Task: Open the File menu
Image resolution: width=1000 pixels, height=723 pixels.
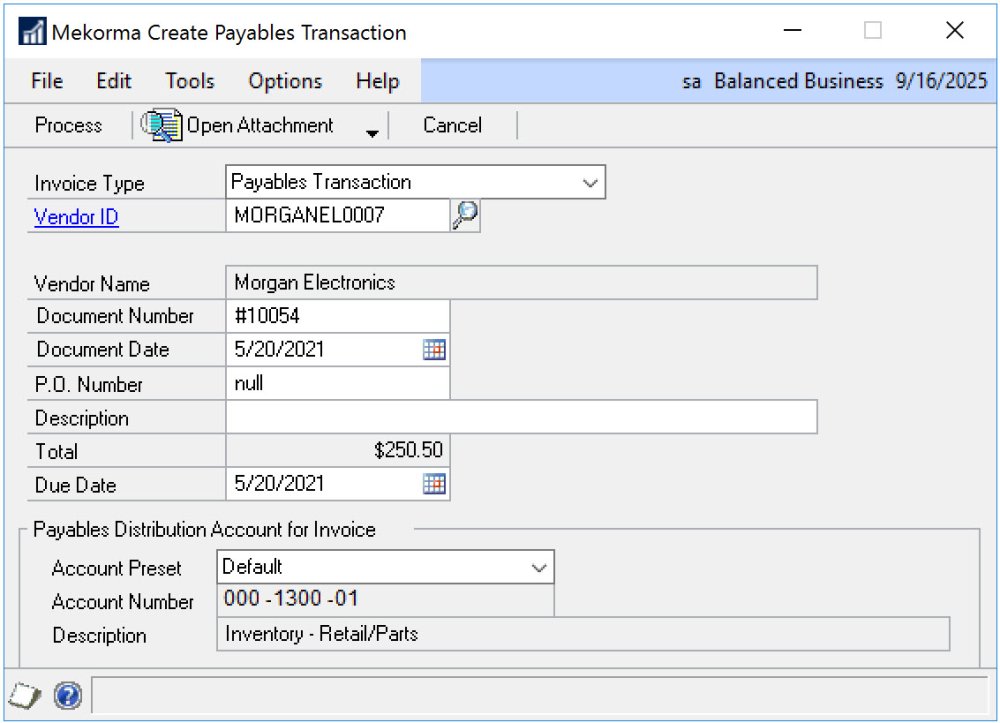Action: [45, 81]
